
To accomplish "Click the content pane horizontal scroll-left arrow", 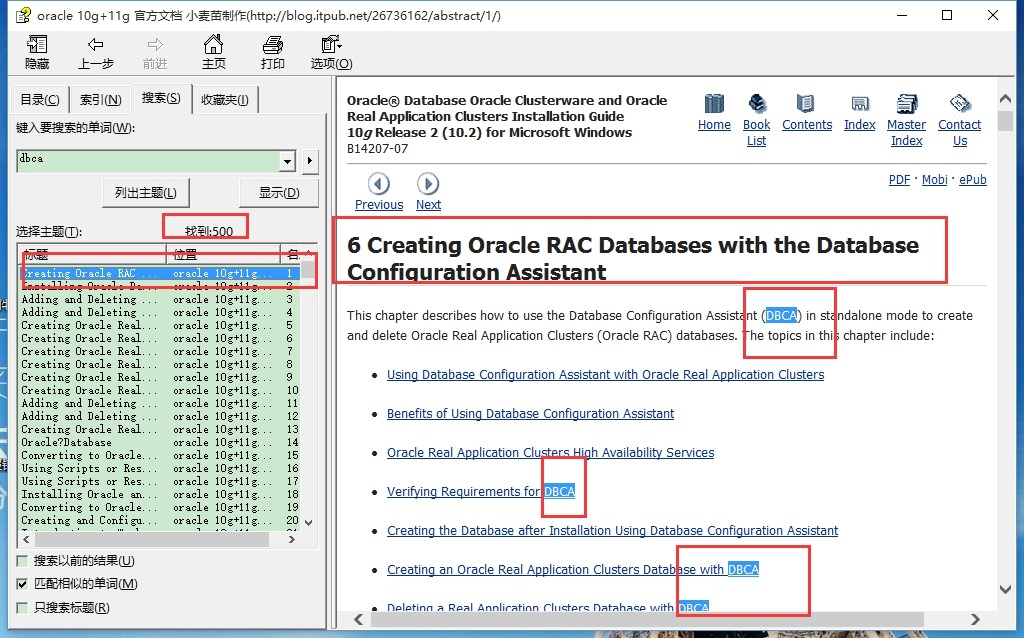I will click(359, 619).
